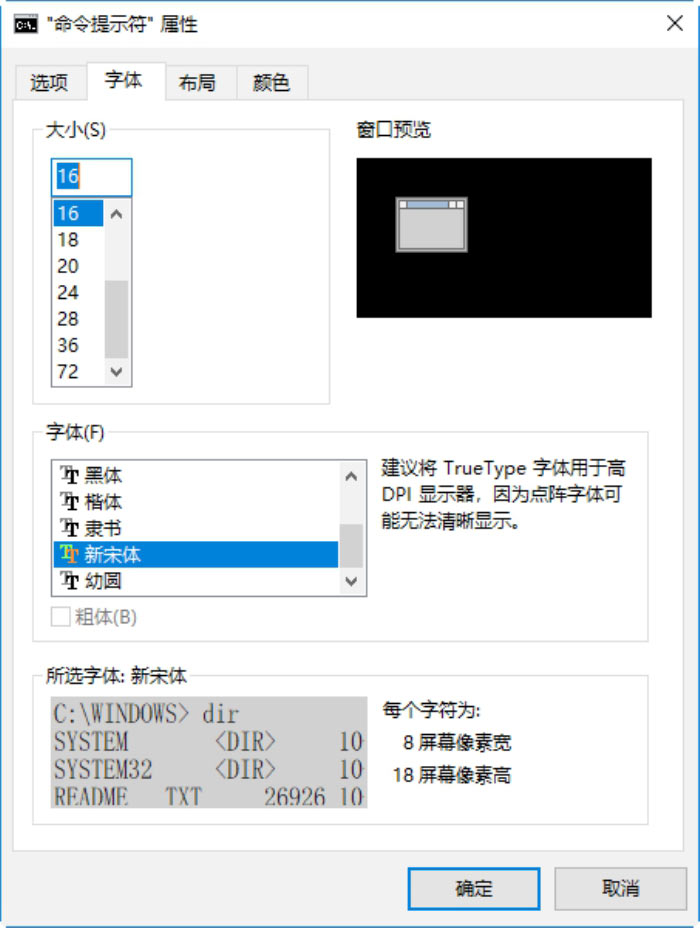Click the size list scrollbar thumb
Viewport: 700px width, 928px height.
click(x=117, y=319)
